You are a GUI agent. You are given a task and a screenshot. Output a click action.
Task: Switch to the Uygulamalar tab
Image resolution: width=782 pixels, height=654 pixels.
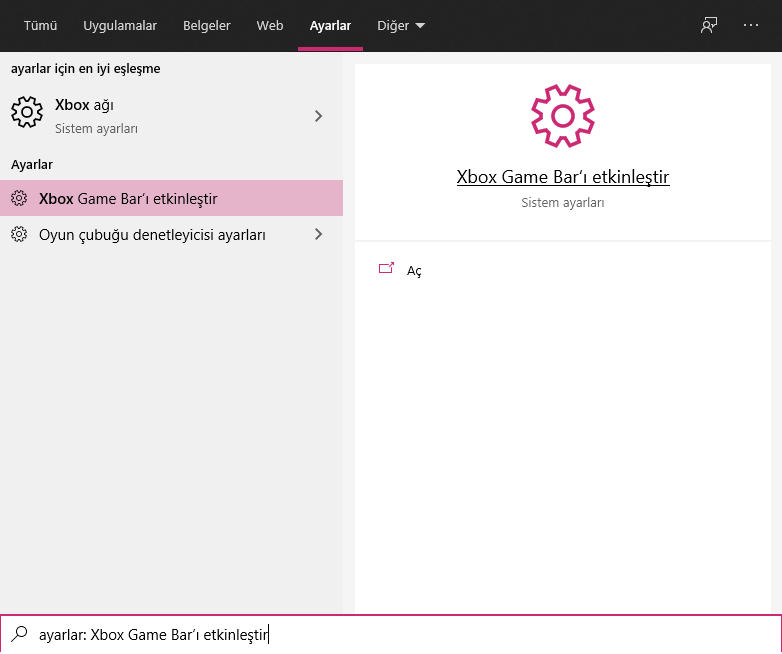(120, 26)
